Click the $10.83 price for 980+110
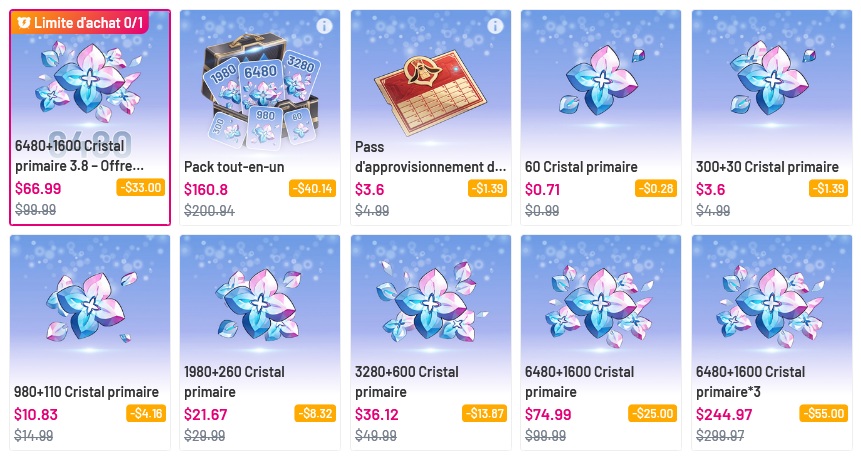The height and width of the screenshot is (458, 861). pyautogui.click(x=36, y=414)
